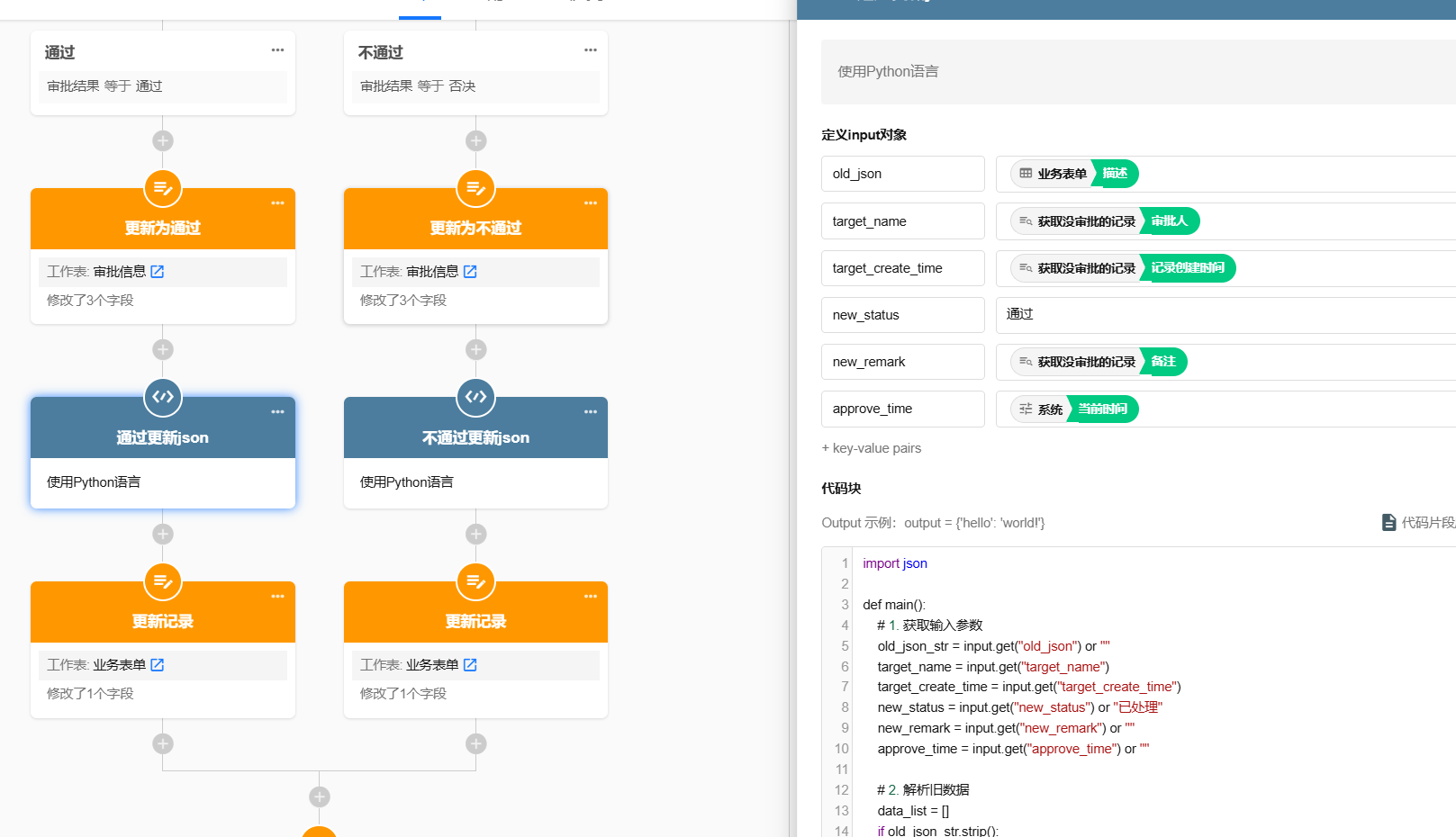The image size is (1456, 837).
Task: Add new key-value pairs row
Action: [872, 448]
